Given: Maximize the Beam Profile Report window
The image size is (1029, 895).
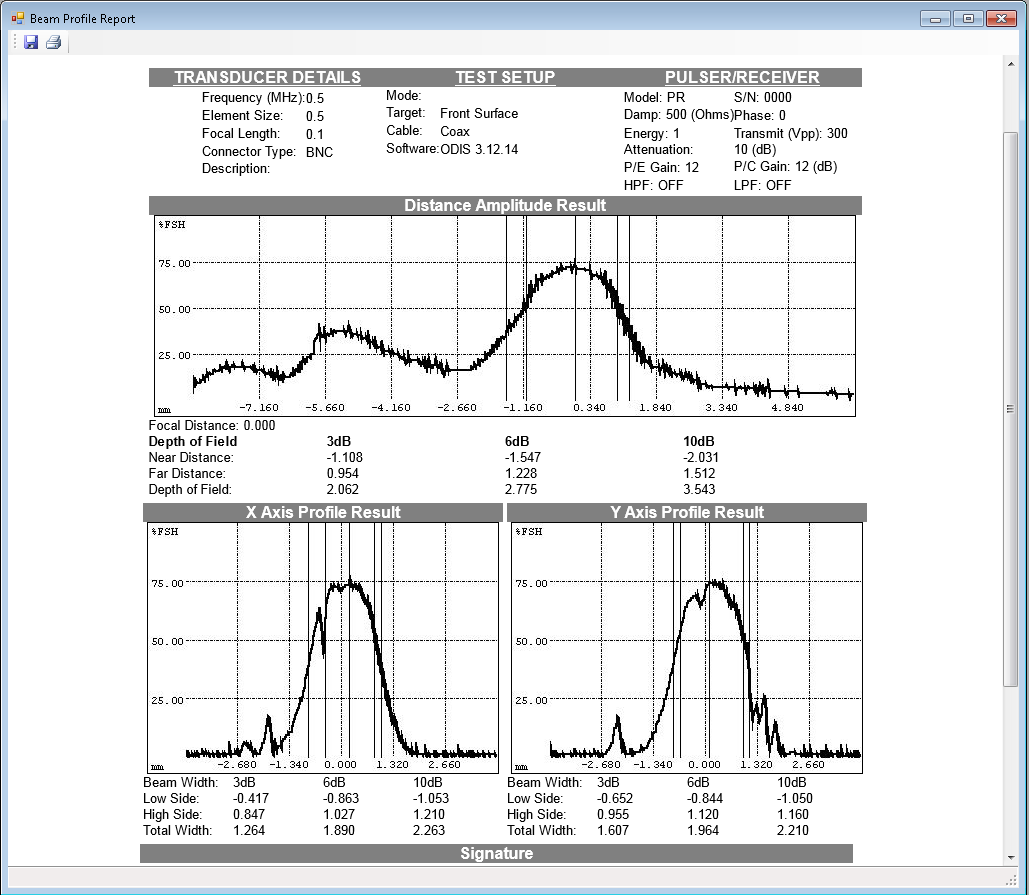Looking at the screenshot, I should tap(967, 19).
